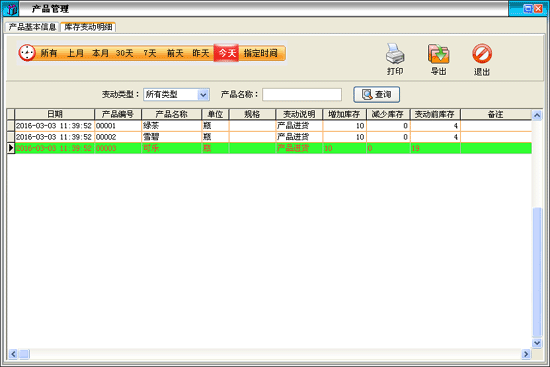Viewport: 550px width, 367px height.
Task: Select the 7天 time filter
Action: 150,53
